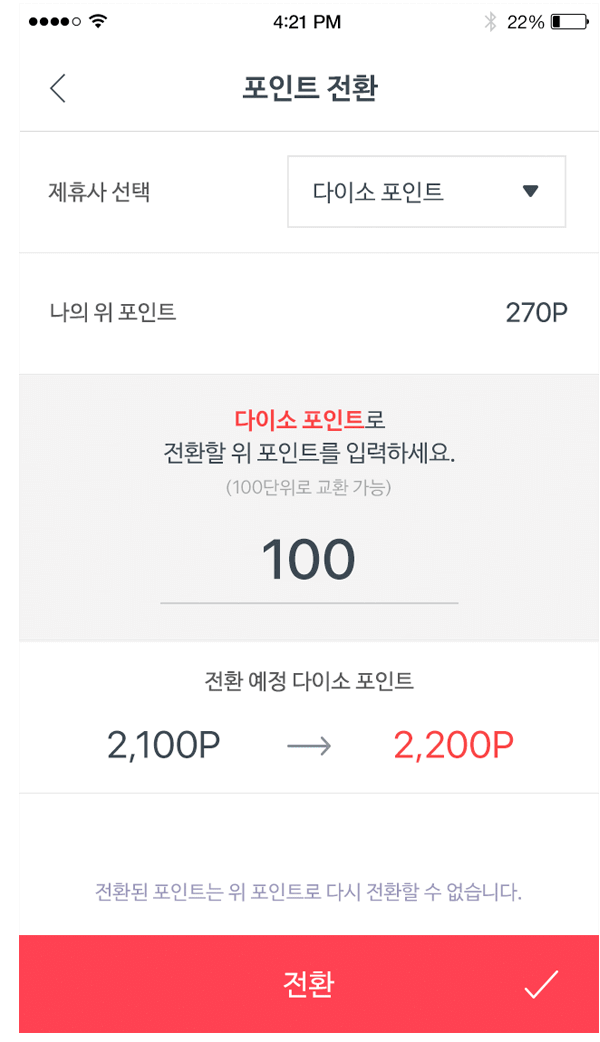Open the 다이소 포인트 partner dropdown
Image resolution: width=600 pixels, height=1042 pixels.
[427, 191]
